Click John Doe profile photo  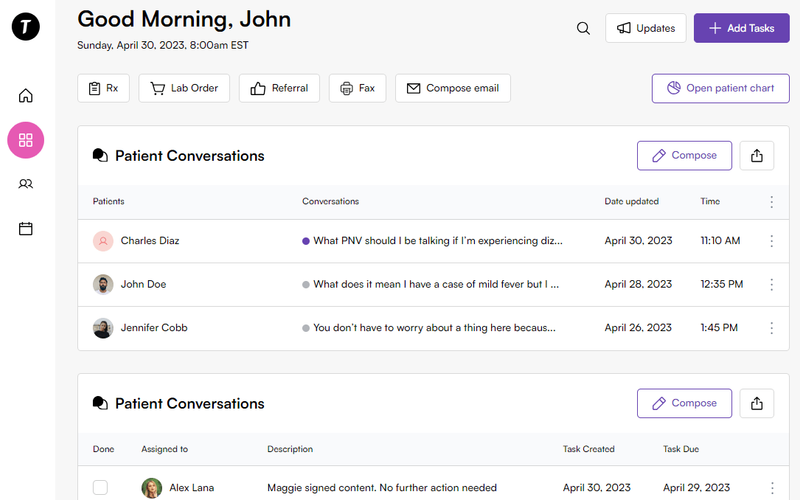[x=103, y=284]
